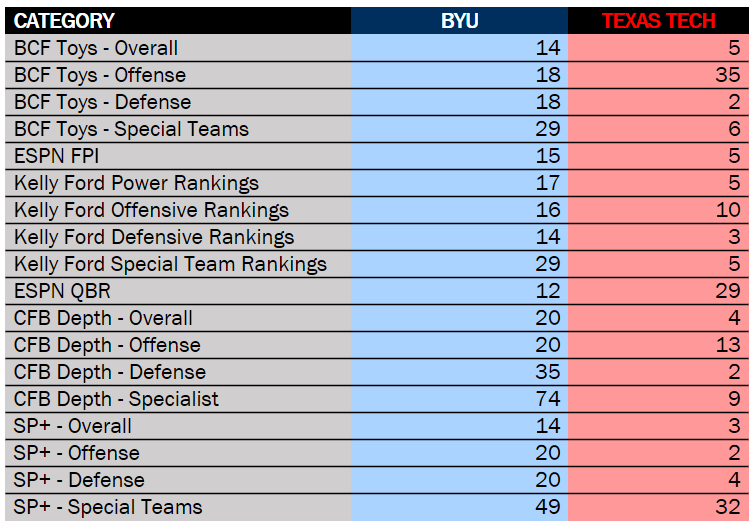This screenshot has height=529, width=754.
Task: Click the CFB Depth - Defense row label
Action: [x=110, y=372]
